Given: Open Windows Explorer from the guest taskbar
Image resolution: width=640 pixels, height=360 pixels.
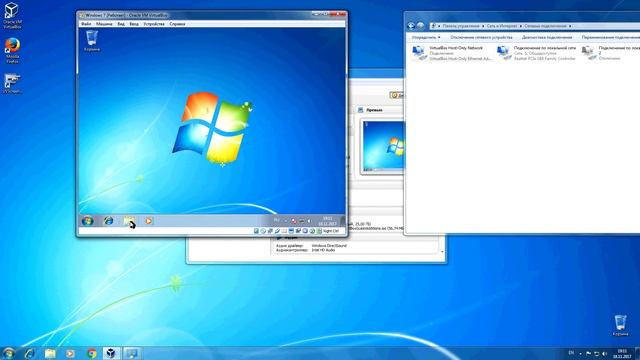Looking at the screenshot, I should [129, 221].
